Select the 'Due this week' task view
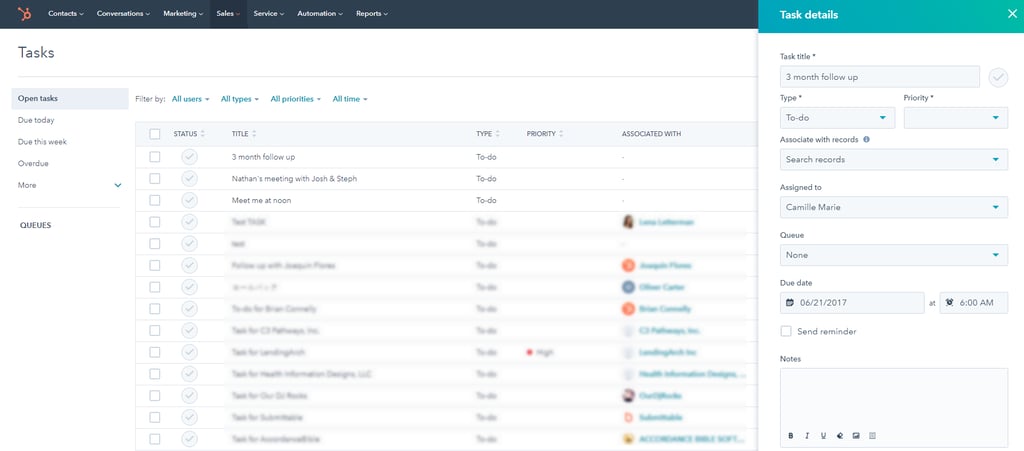The width and height of the screenshot is (1024, 451). [x=43, y=142]
